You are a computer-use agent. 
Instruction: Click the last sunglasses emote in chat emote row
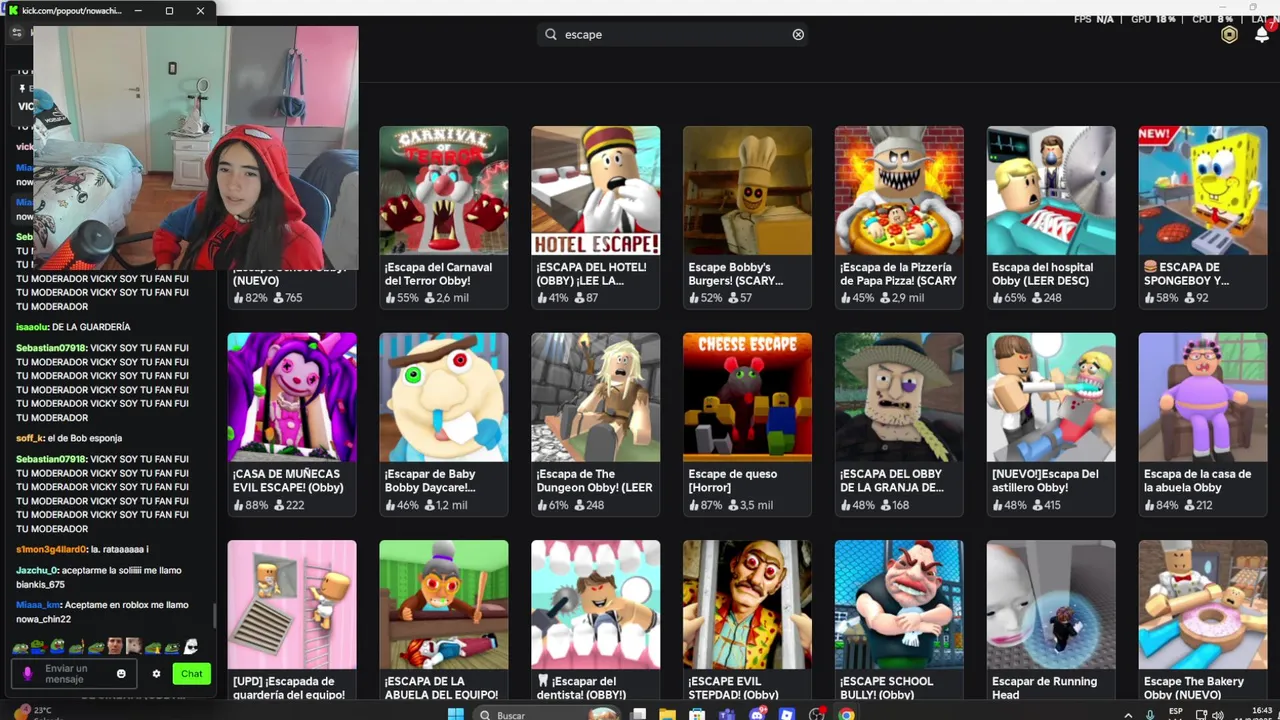click(x=191, y=646)
